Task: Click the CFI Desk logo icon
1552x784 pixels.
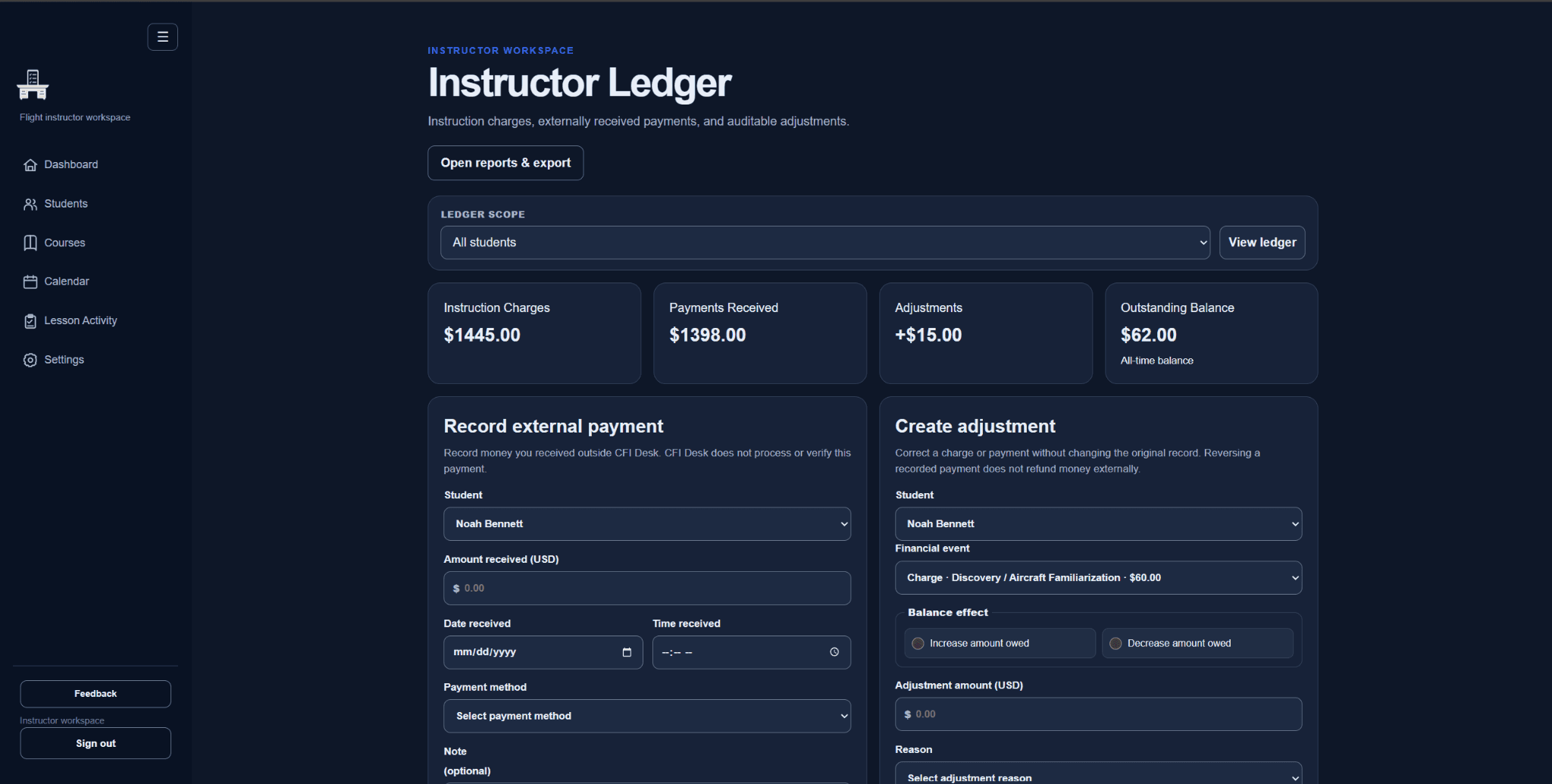Action: (33, 85)
